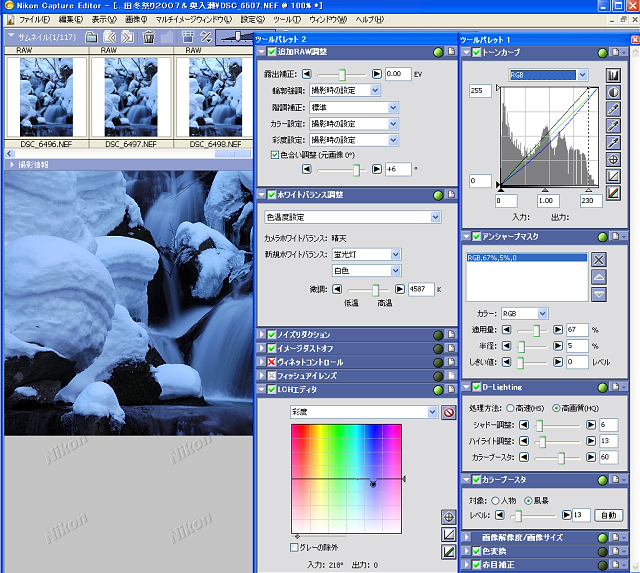Open folder icon in thumbnail toolbar
The width and height of the screenshot is (640, 573).
91,38
